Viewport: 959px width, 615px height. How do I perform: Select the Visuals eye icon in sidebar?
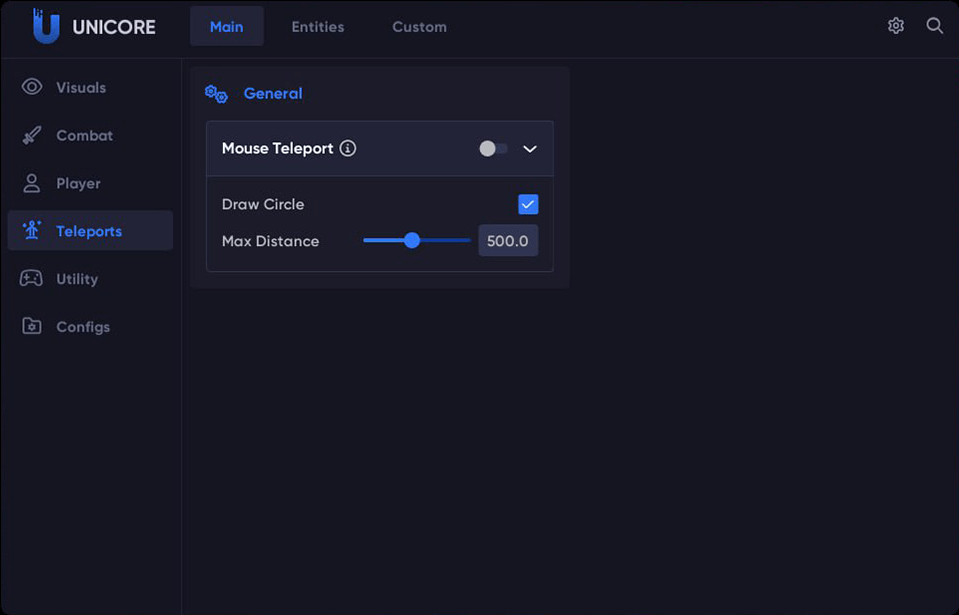coord(31,87)
